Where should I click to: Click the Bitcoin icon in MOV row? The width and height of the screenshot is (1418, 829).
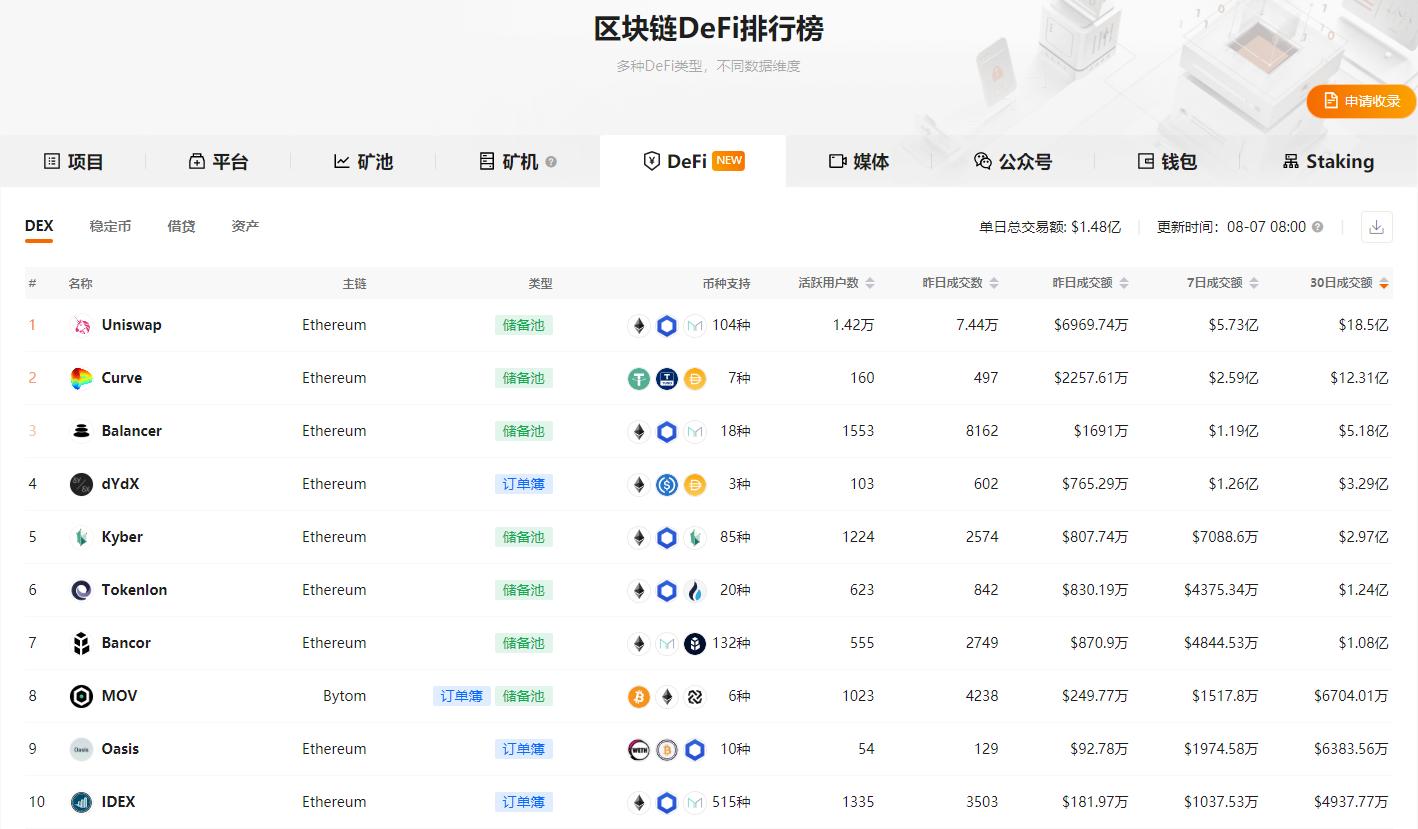639,696
